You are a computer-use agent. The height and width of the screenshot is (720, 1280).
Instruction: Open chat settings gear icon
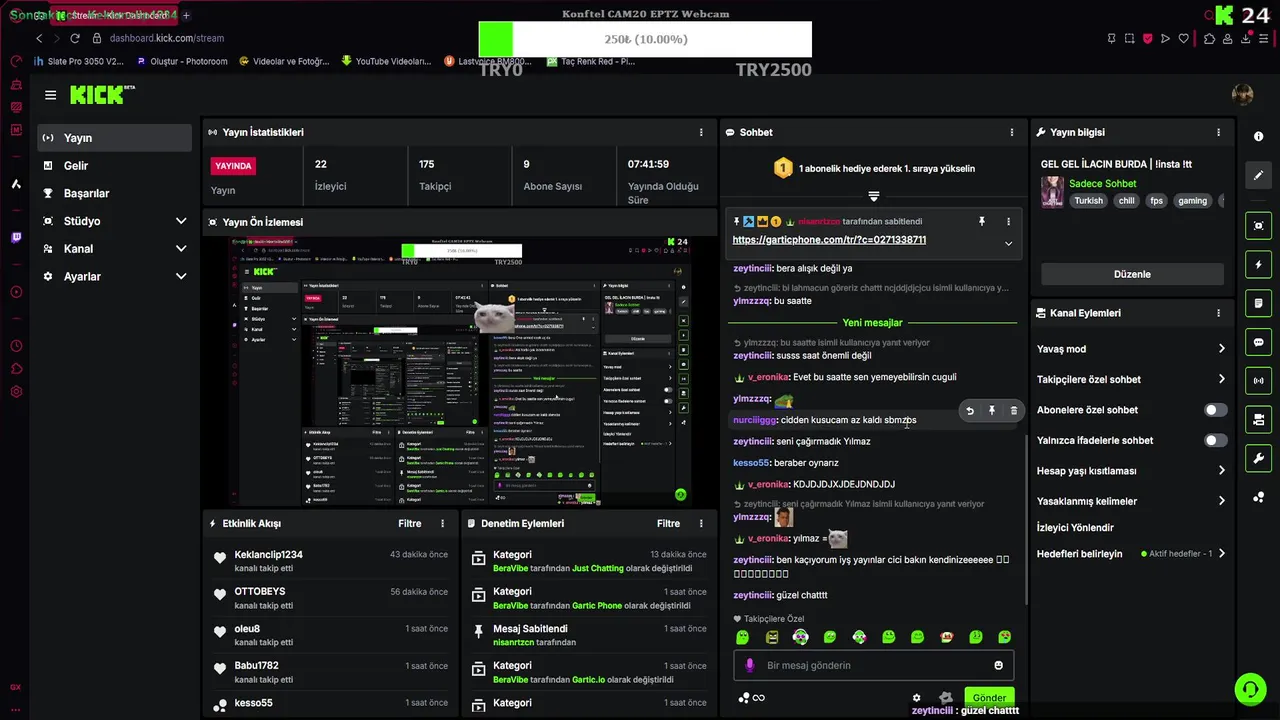point(916,698)
